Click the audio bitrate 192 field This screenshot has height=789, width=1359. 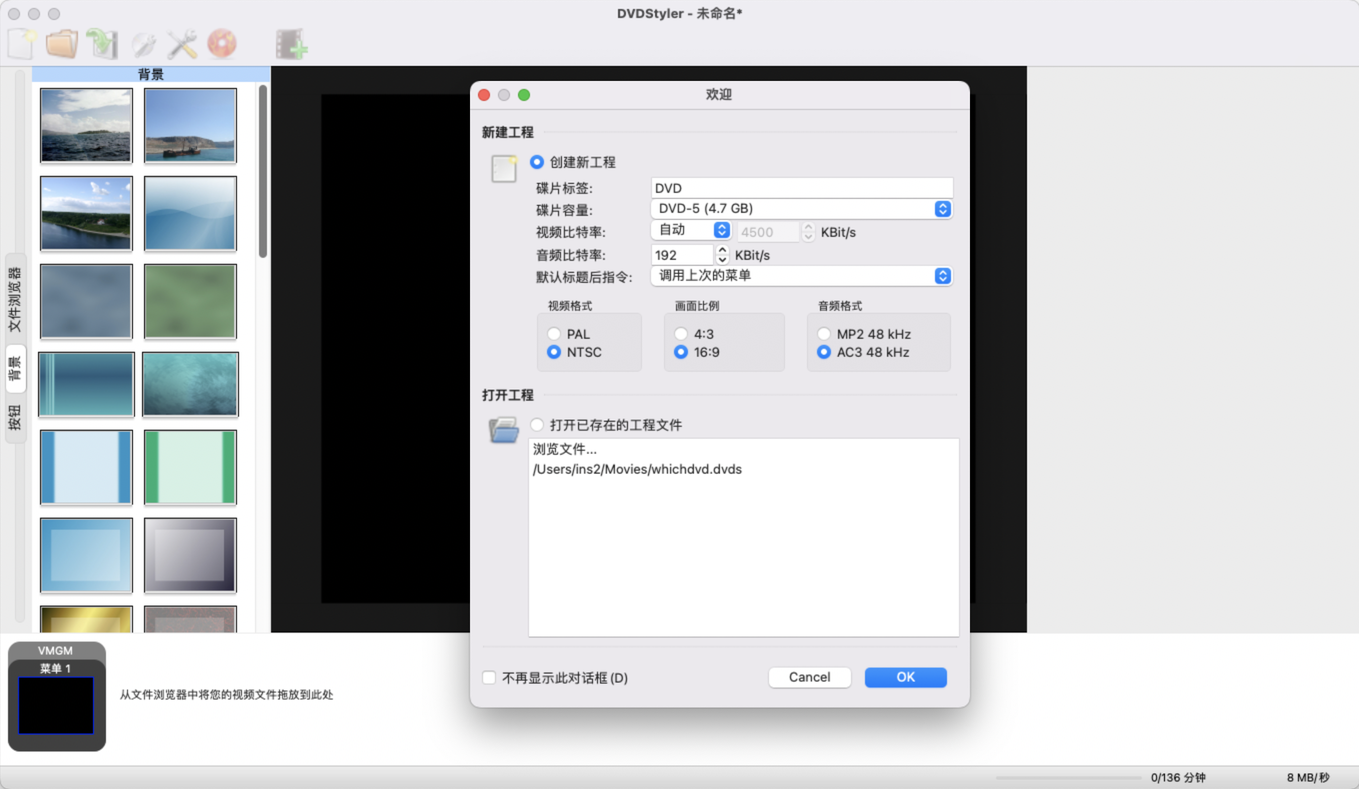click(x=683, y=255)
